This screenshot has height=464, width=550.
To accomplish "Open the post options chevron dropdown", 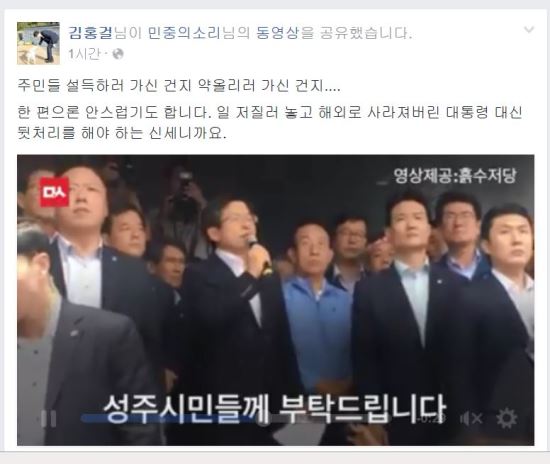I will 529,30.
